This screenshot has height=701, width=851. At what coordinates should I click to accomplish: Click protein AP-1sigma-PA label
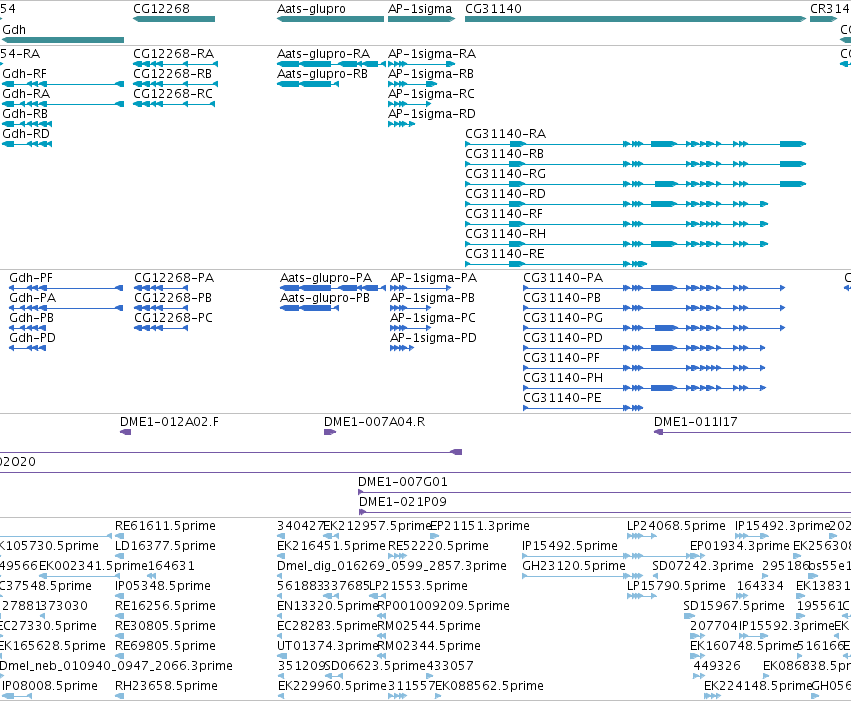coord(434,278)
